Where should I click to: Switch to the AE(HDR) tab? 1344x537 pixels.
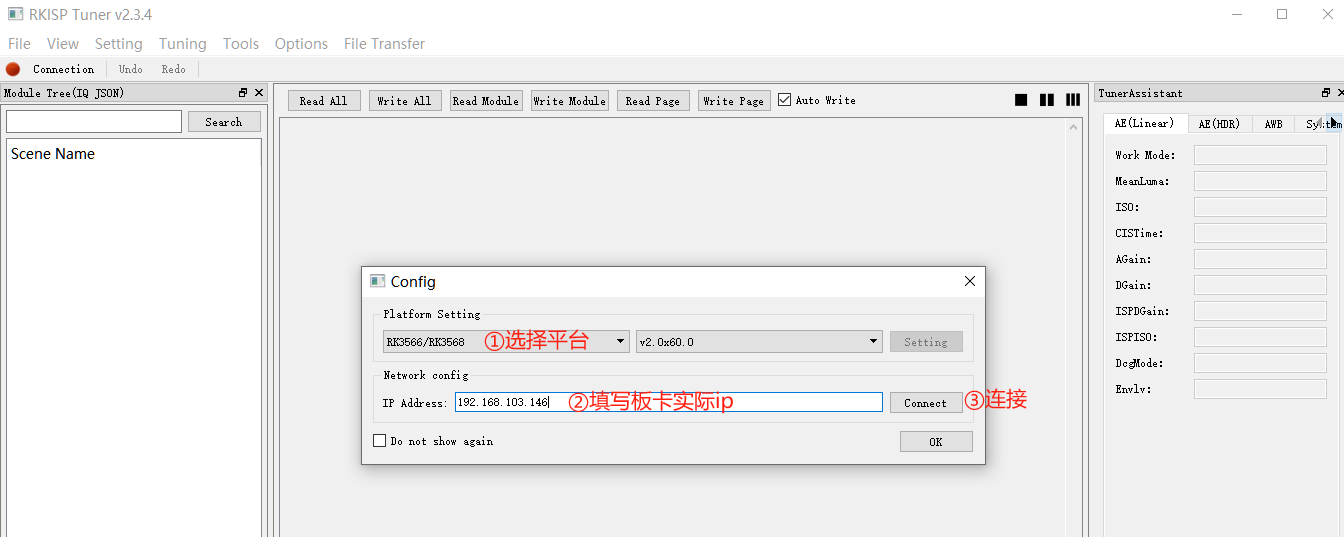tap(1218, 124)
